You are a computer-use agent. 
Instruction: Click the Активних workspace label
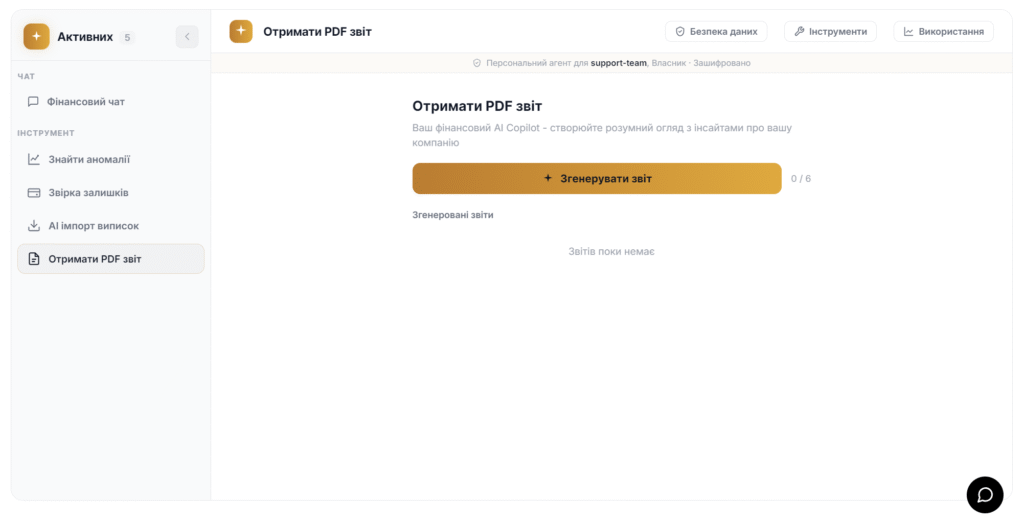(x=85, y=37)
